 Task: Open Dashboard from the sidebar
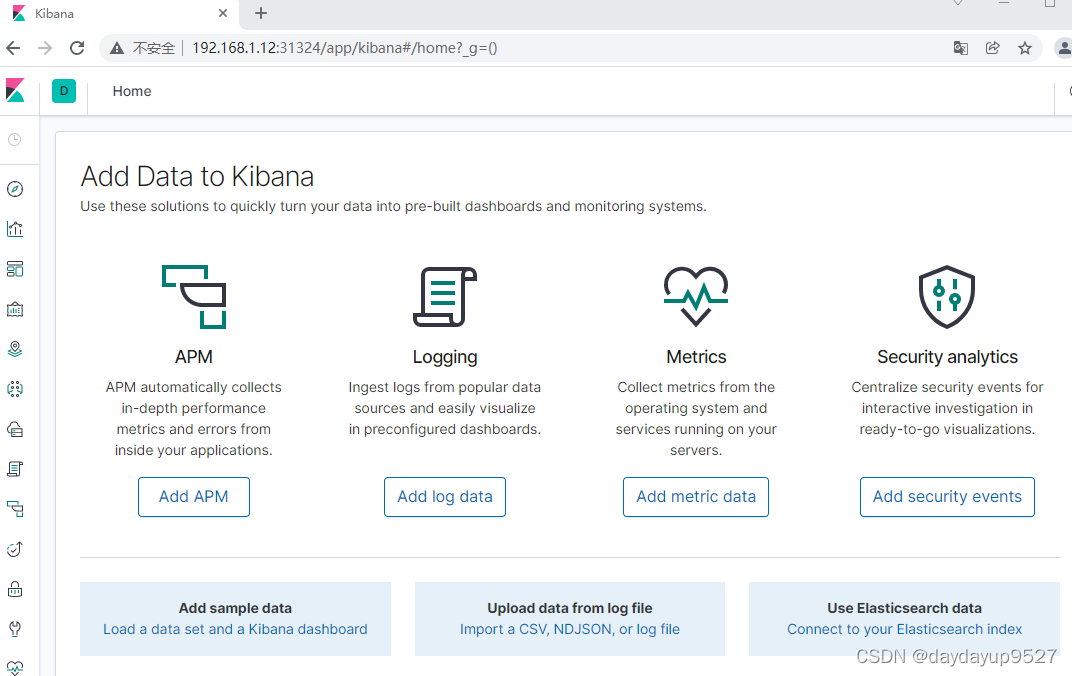[x=15, y=269]
